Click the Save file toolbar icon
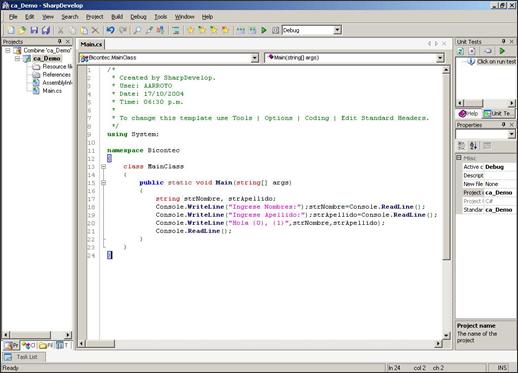This screenshot has width=518, height=373. [34, 30]
